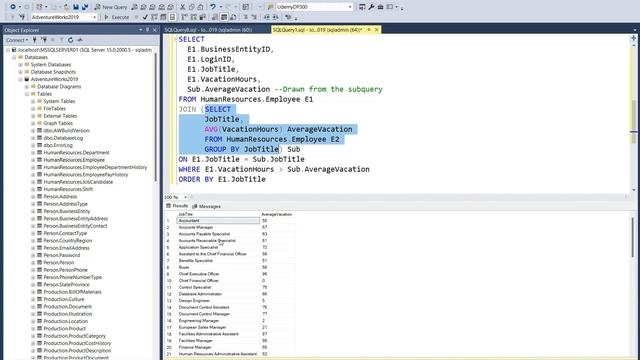This screenshot has height=360, width=640.
Task: Click the results grid vertical scrollbar
Action: (633, 237)
